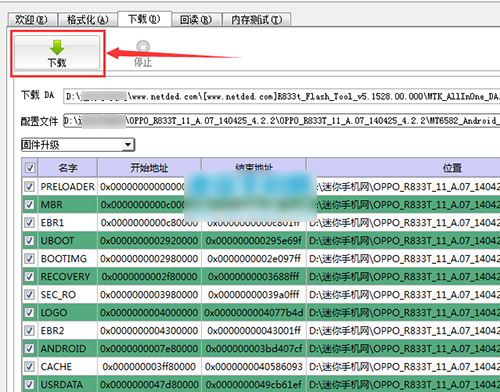The image size is (500, 392).
Task: Click USRDATA end address 0x0000000049cb61ef
Action: click(x=254, y=385)
